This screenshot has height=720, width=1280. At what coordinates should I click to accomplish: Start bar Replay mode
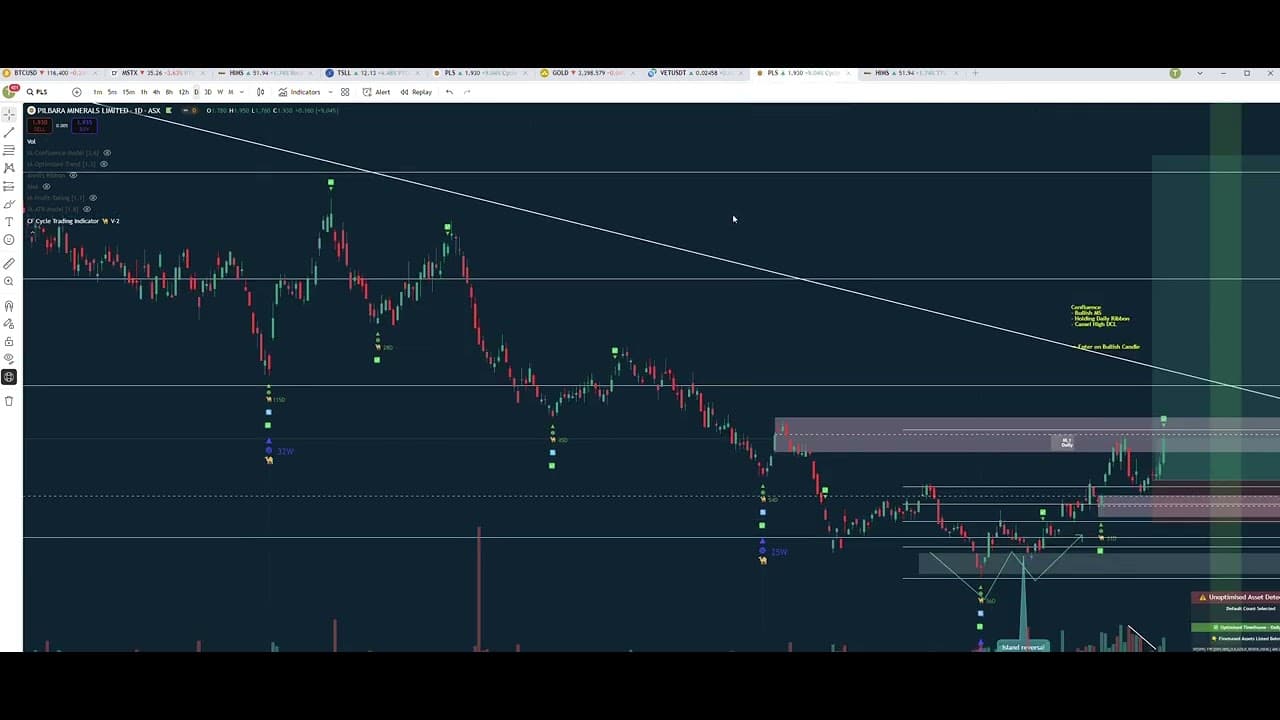click(416, 92)
